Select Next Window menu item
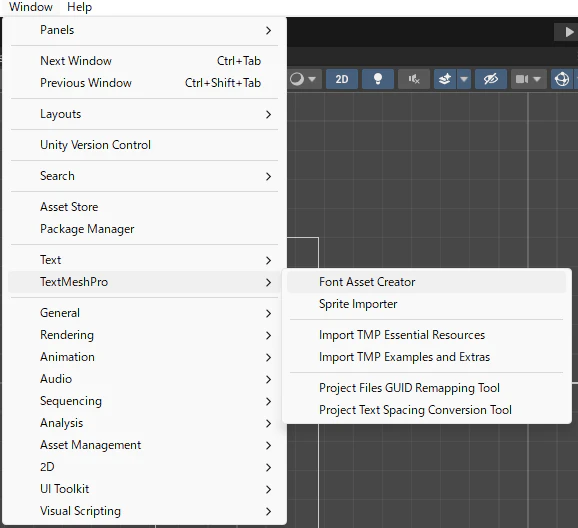 pos(144,61)
